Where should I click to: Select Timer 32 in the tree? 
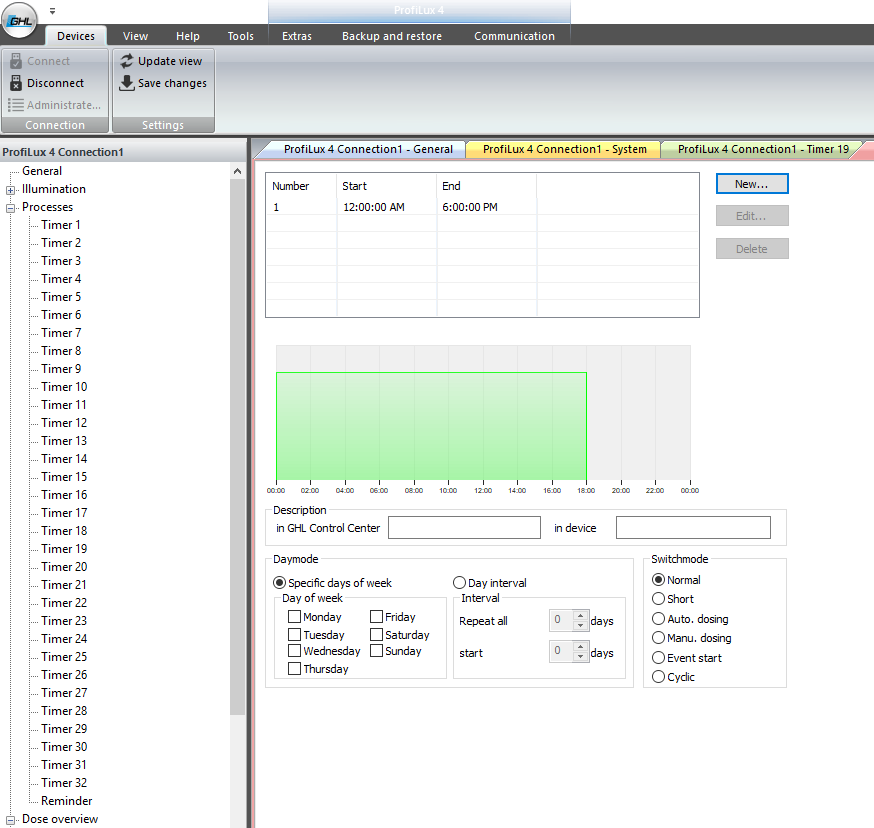(64, 783)
